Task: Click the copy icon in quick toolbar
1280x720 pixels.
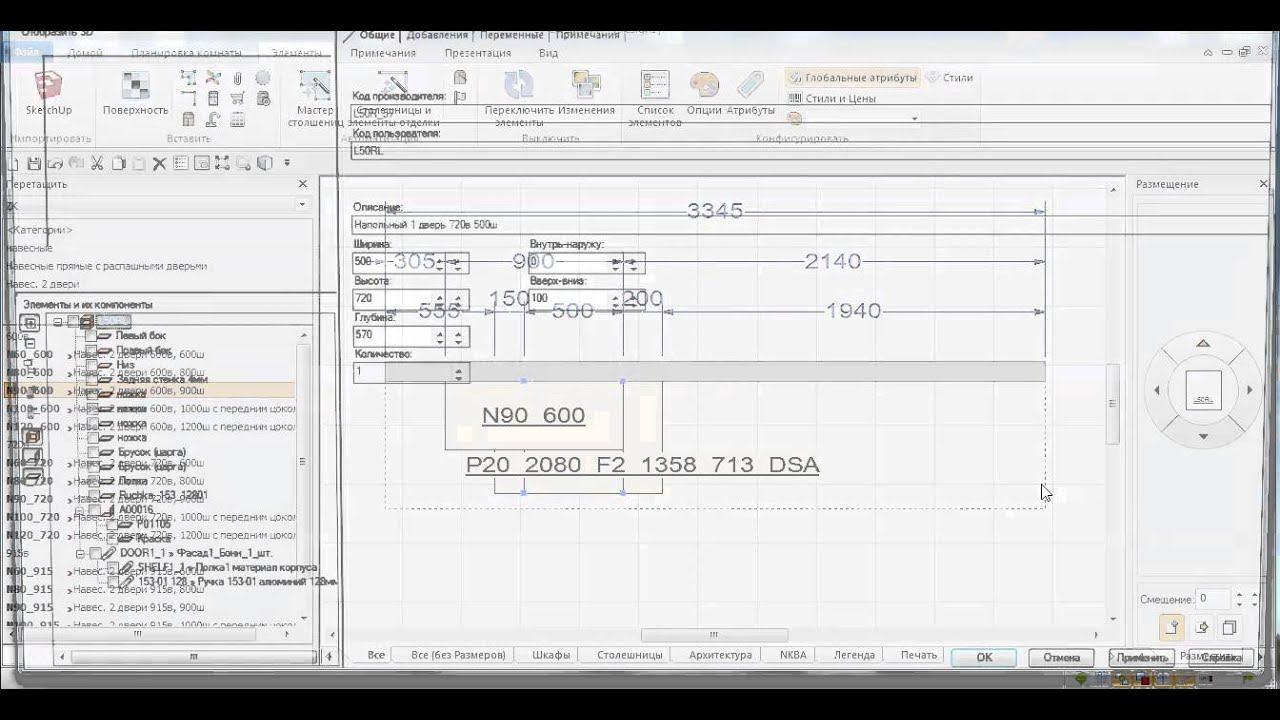Action: (x=118, y=163)
